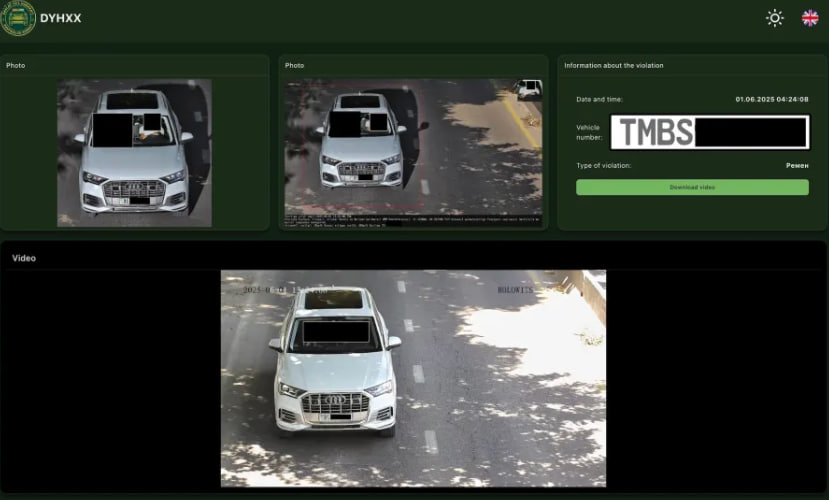Image resolution: width=829 pixels, height=500 pixels.
Task: Click the Download video button
Action: (692, 187)
